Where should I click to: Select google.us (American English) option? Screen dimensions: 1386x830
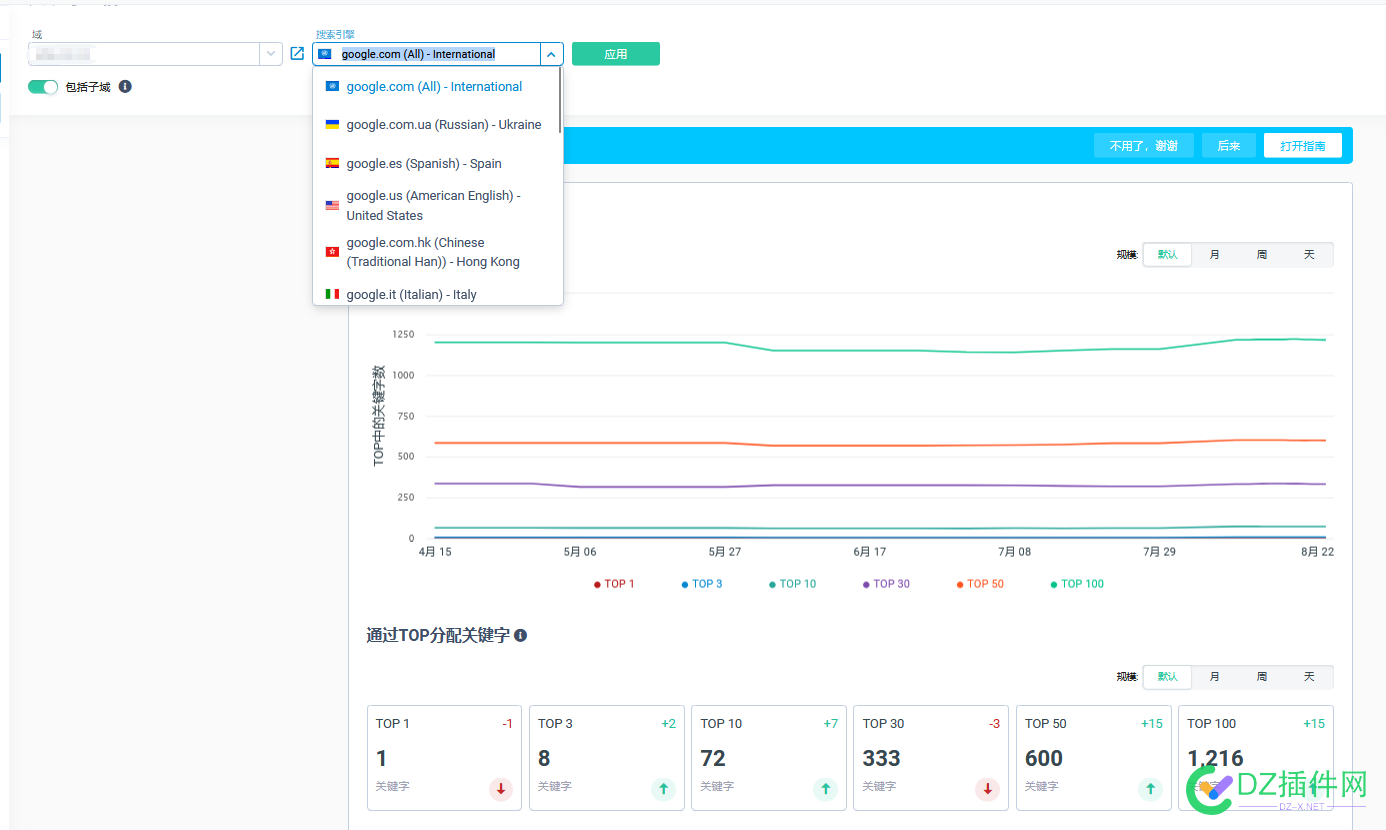click(437, 205)
